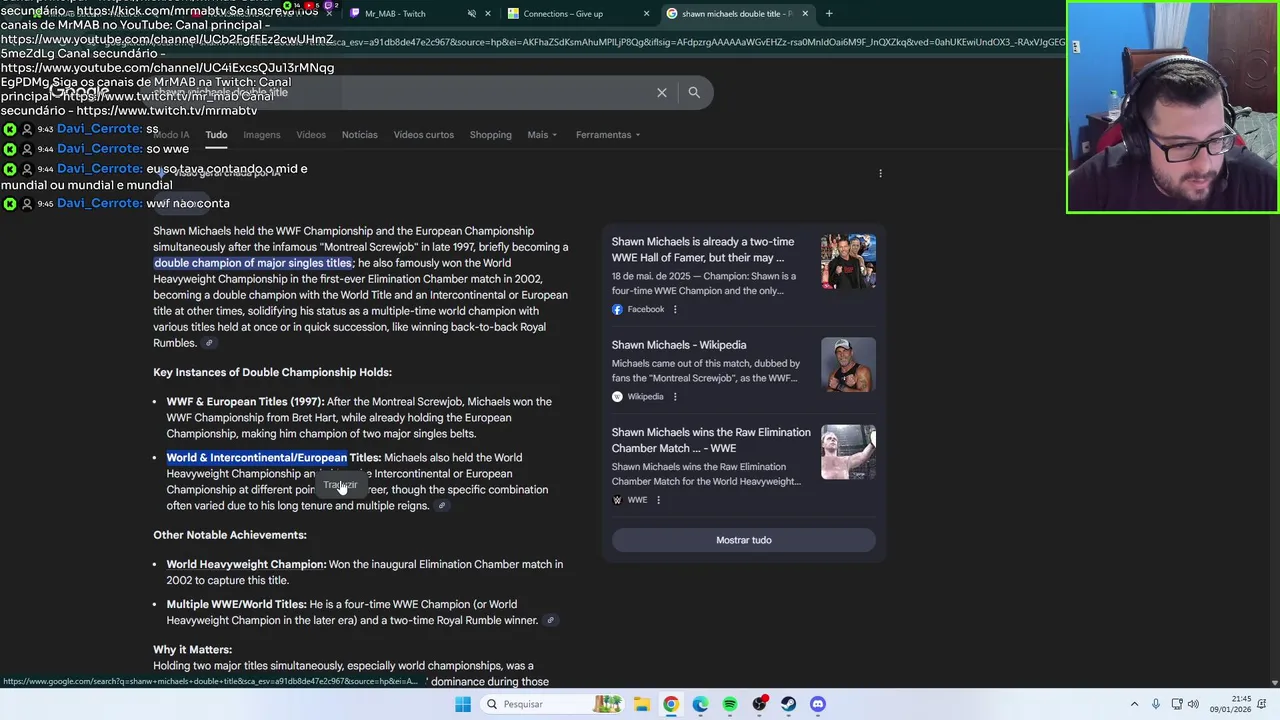Open Steam from the taskbar

[x=789, y=704]
